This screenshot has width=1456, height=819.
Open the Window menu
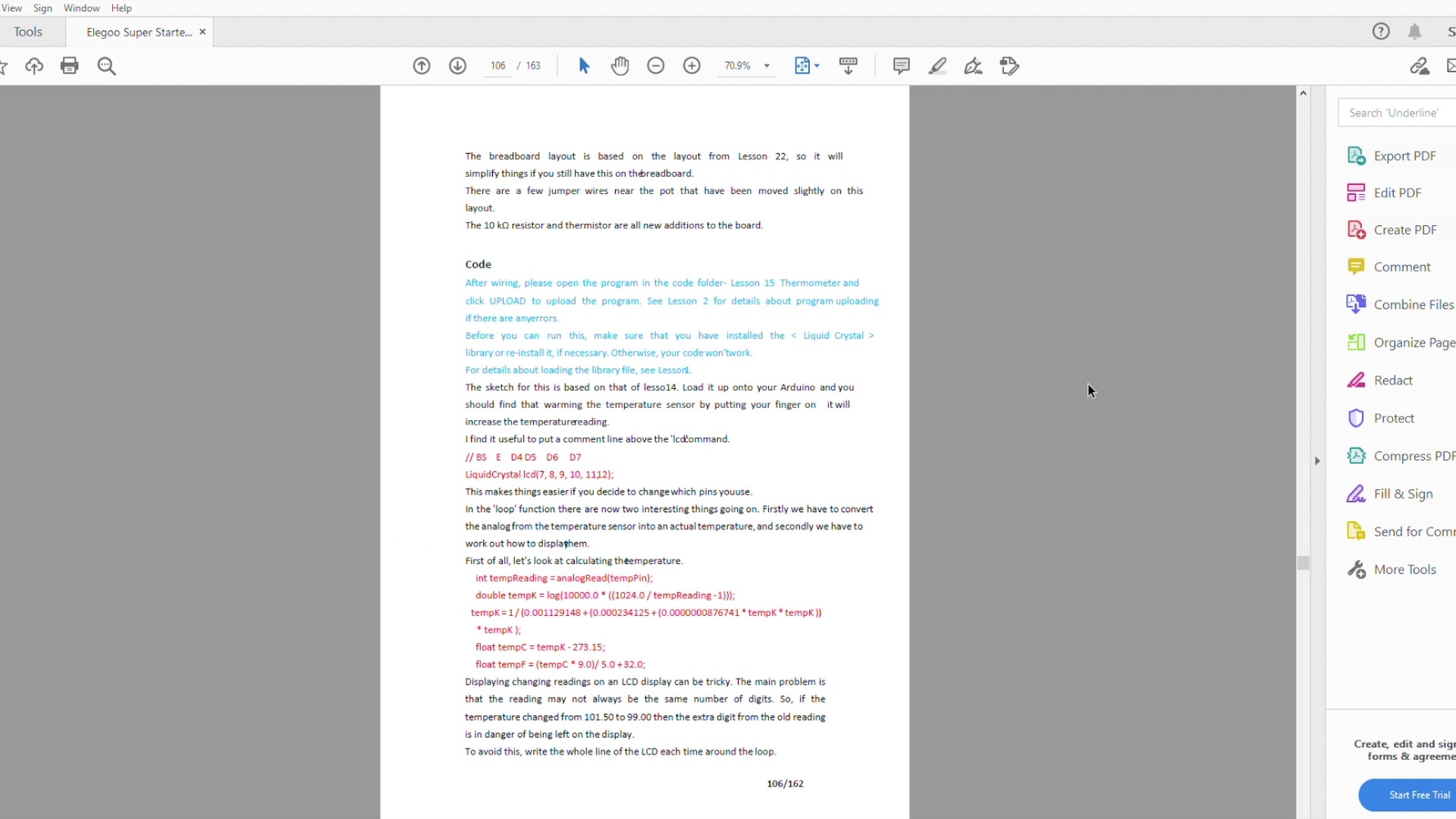pyautogui.click(x=81, y=8)
